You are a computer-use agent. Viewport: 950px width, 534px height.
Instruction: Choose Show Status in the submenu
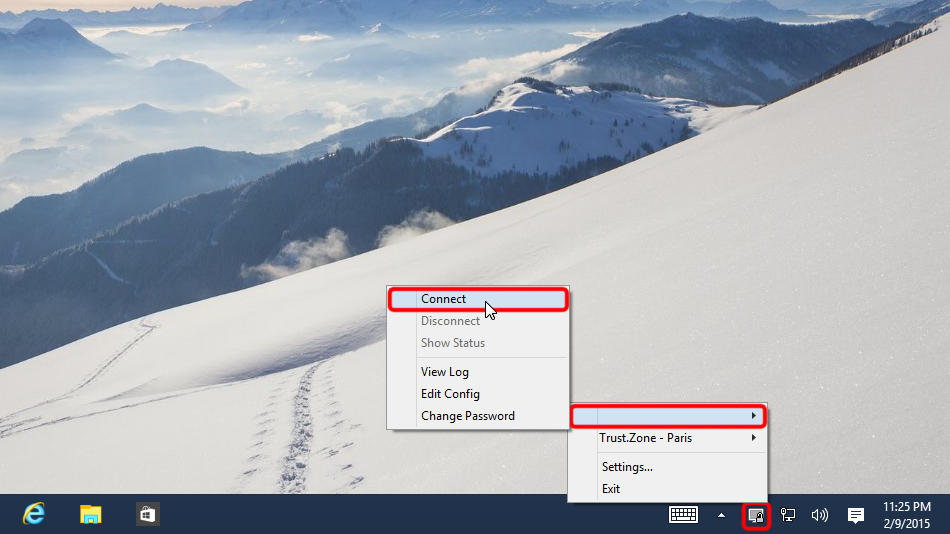tap(452, 343)
